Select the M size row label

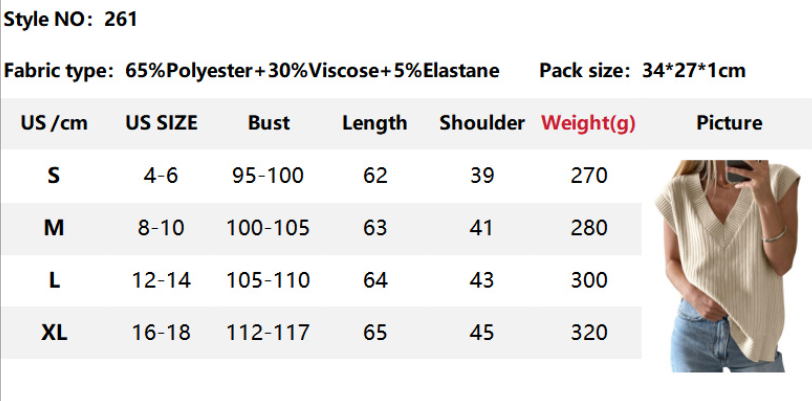pyautogui.click(x=54, y=228)
